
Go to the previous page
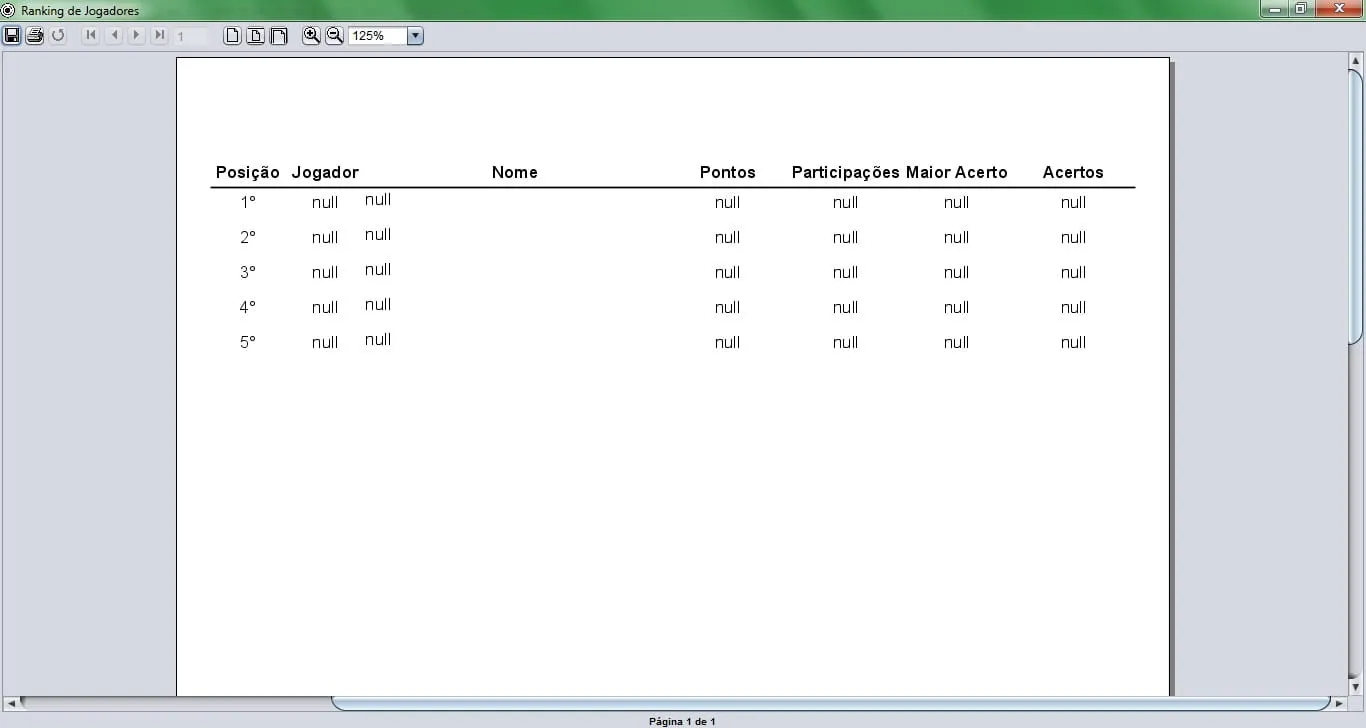tap(114, 36)
